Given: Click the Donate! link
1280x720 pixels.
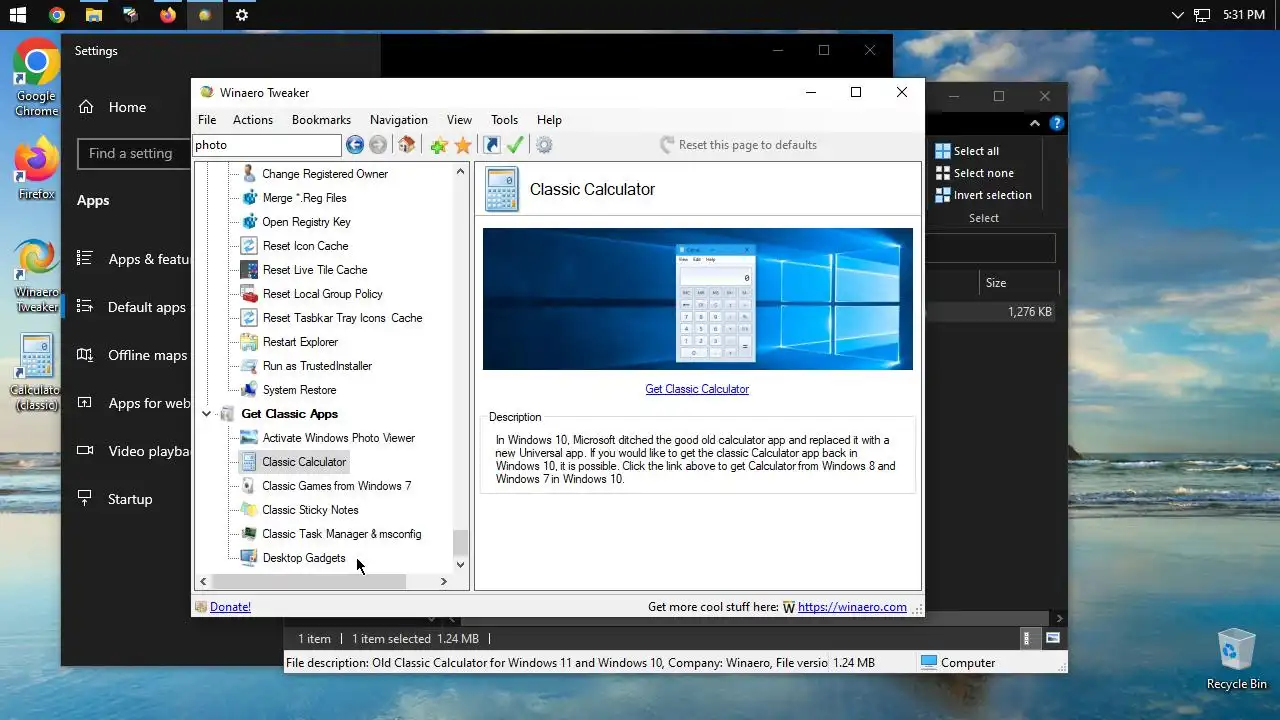Looking at the screenshot, I should (x=230, y=607).
